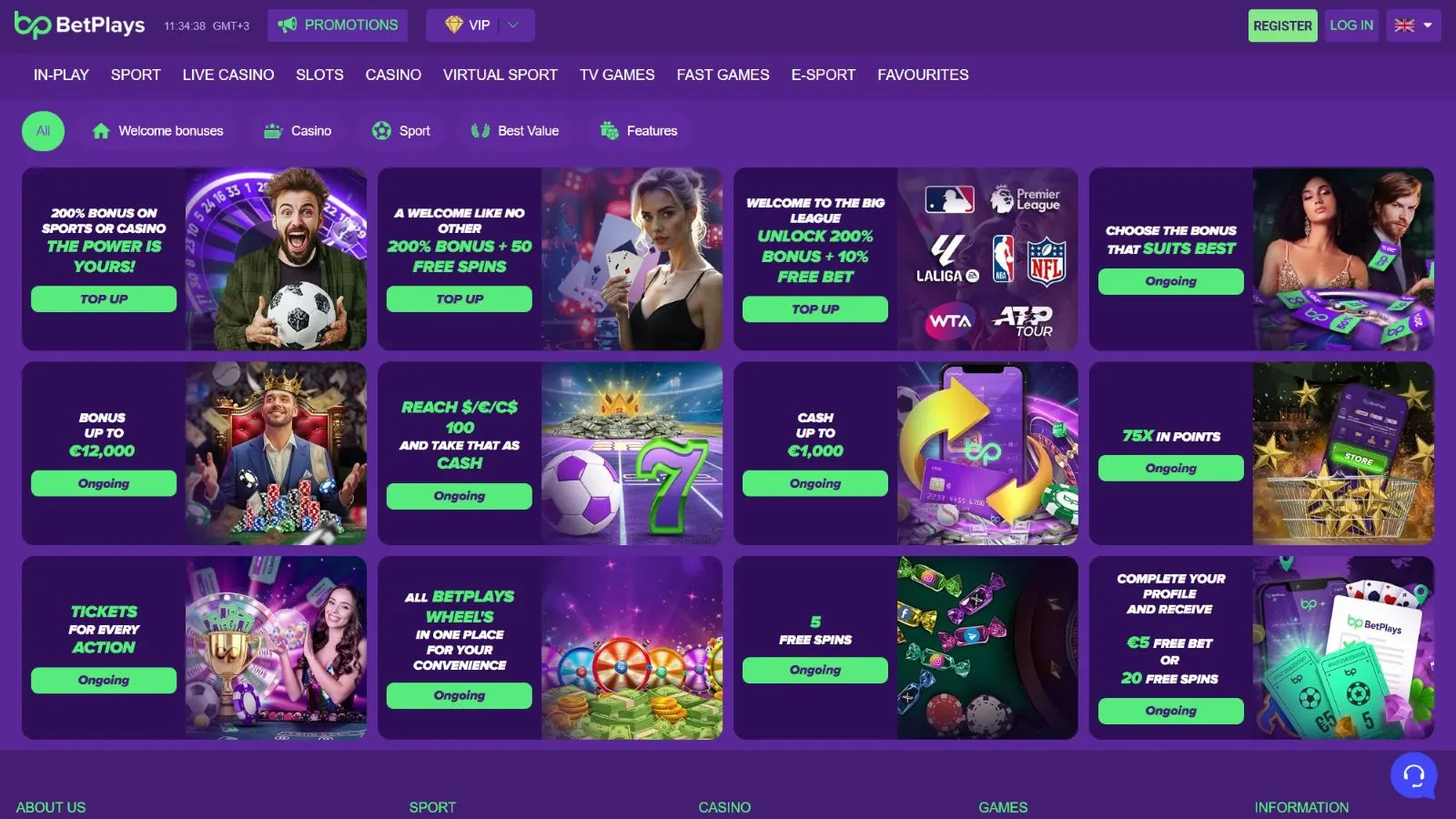The width and height of the screenshot is (1456, 819).
Task: Click Ongoing under 75X in points
Action: pos(1170,468)
